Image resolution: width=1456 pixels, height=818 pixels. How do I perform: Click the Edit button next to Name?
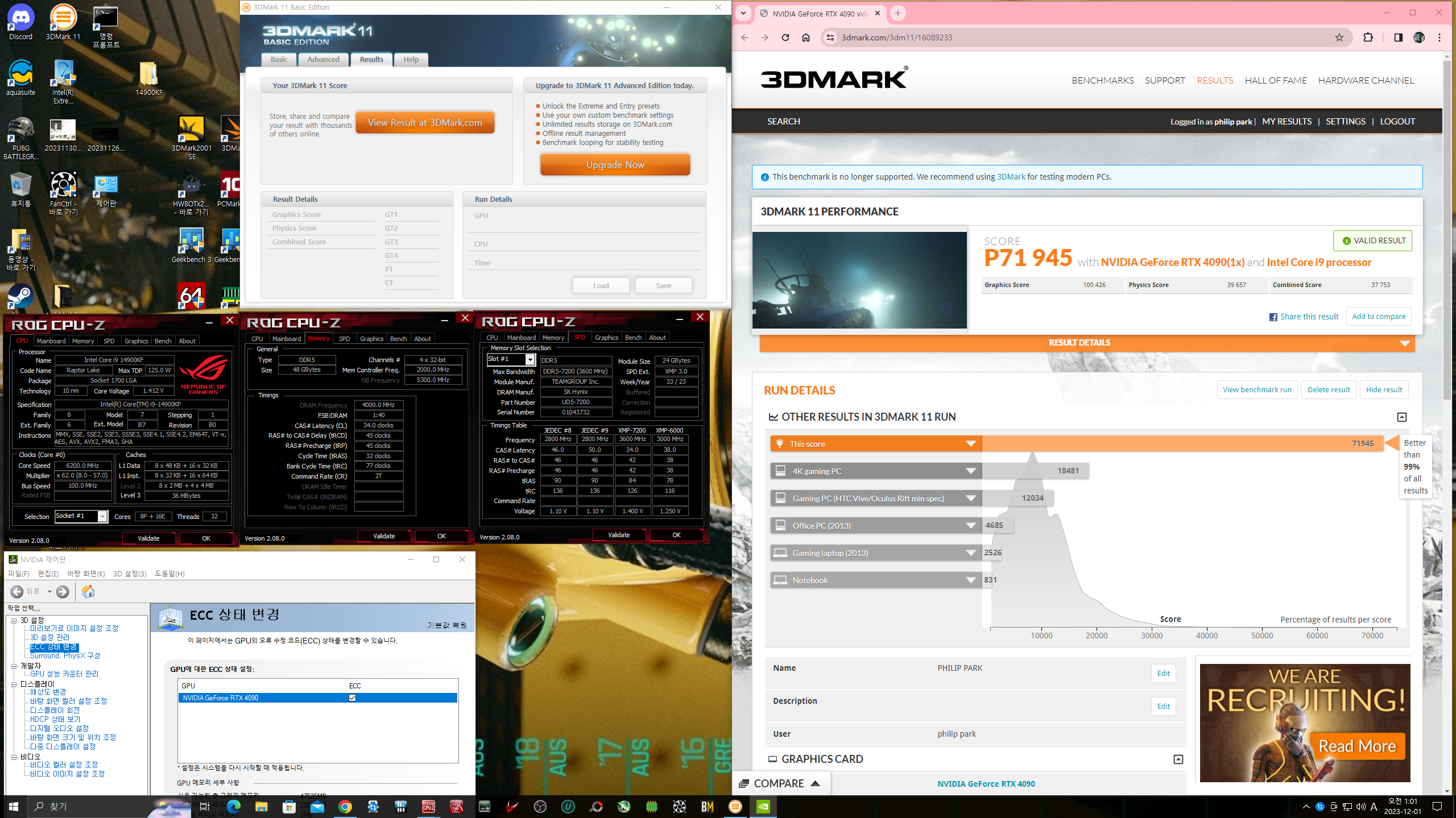[x=1164, y=673]
